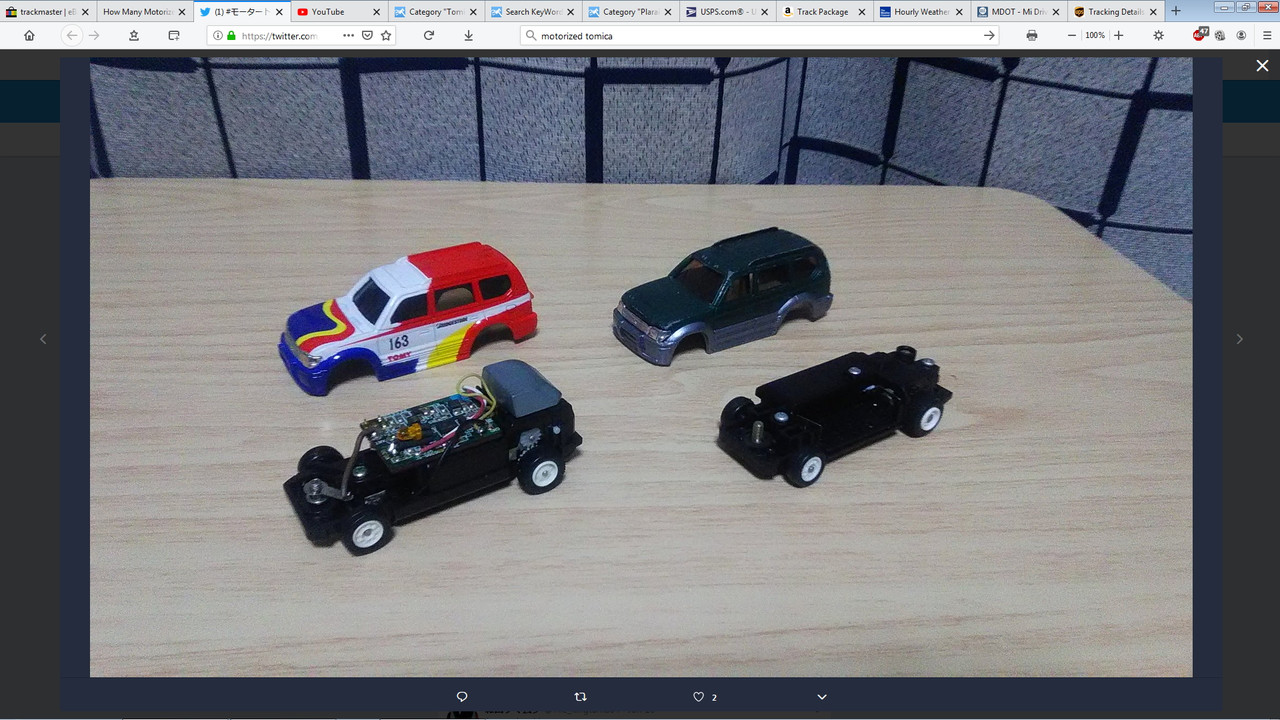This screenshot has height=720, width=1280.
Task: Navigate forward with the forward arrow
Action: (95, 35)
